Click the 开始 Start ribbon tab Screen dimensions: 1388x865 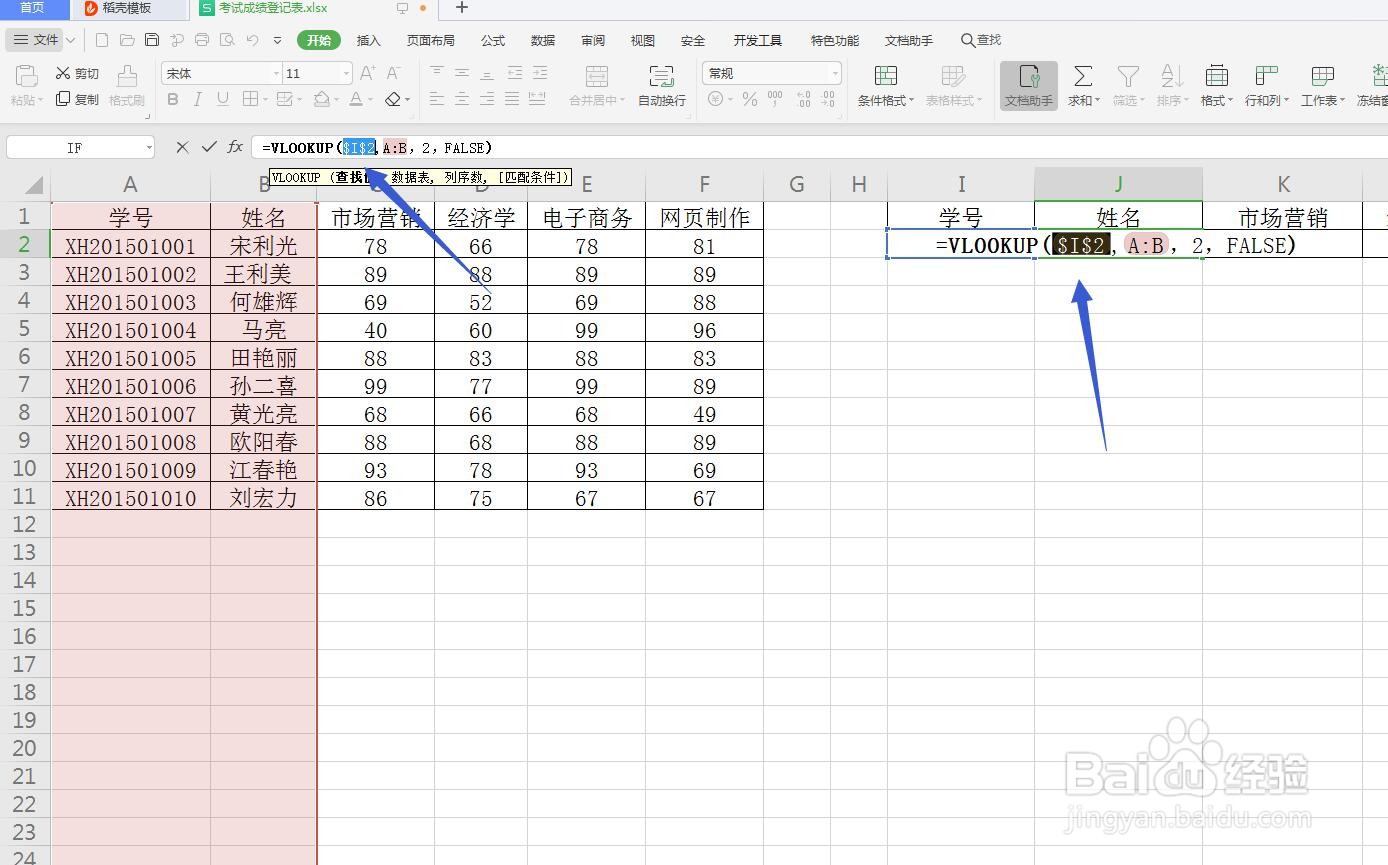coord(319,40)
